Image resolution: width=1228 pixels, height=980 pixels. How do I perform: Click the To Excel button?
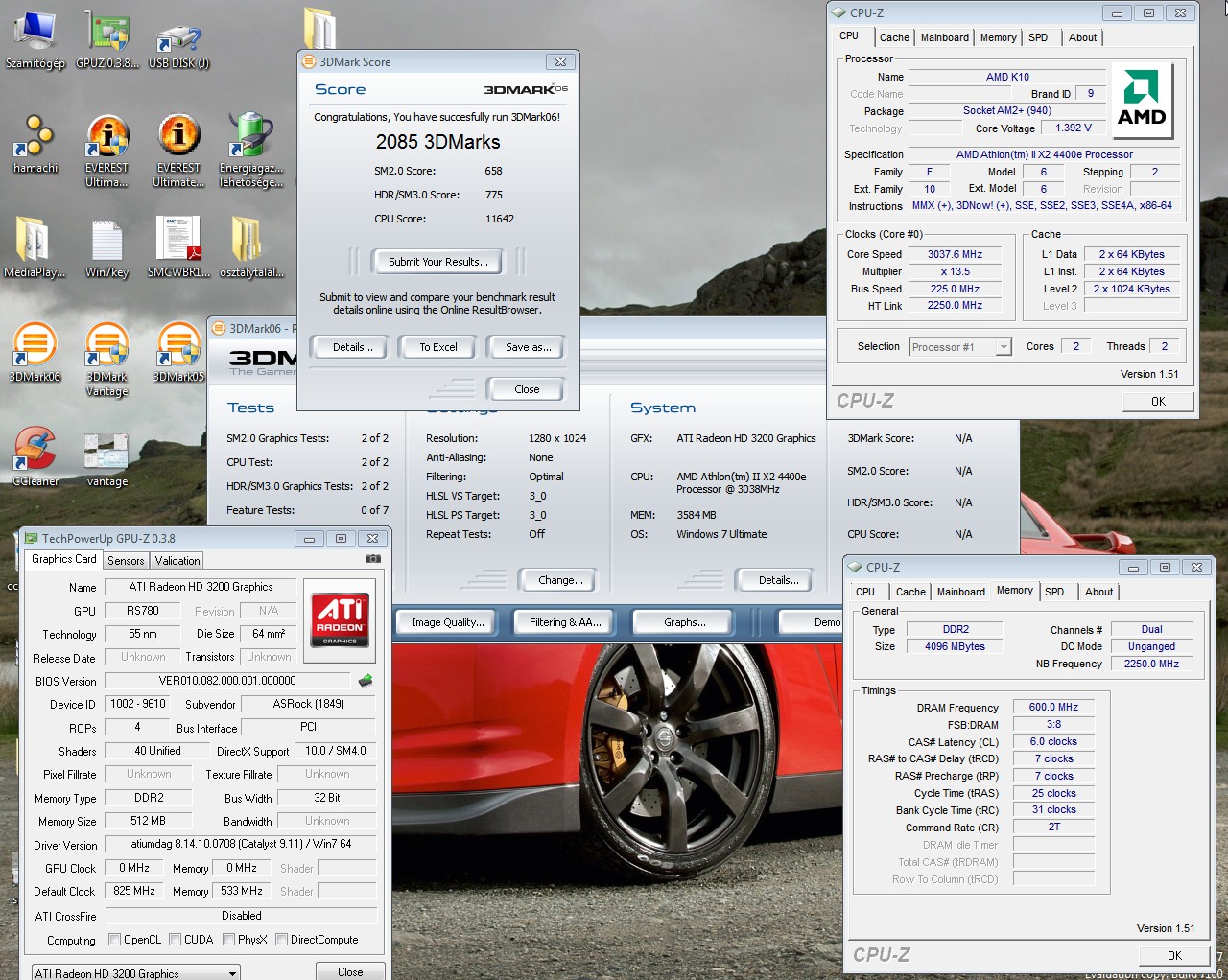pos(438,347)
